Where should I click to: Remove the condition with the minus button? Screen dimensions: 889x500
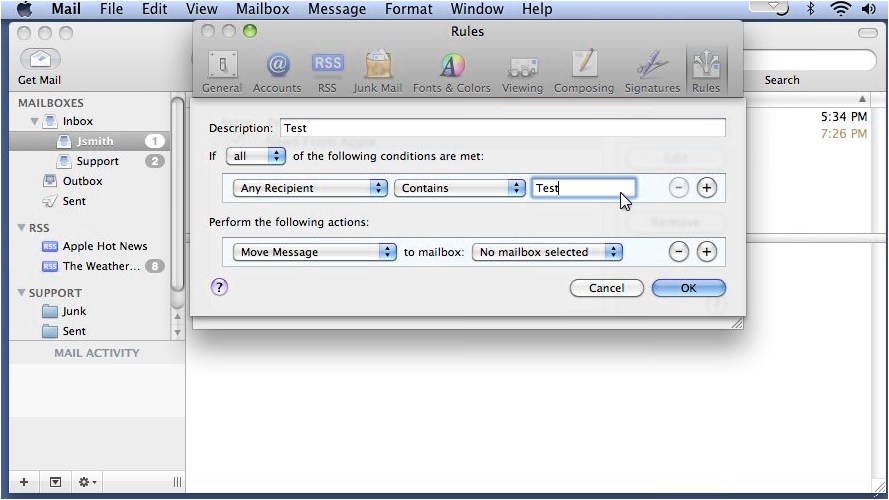(679, 188)
